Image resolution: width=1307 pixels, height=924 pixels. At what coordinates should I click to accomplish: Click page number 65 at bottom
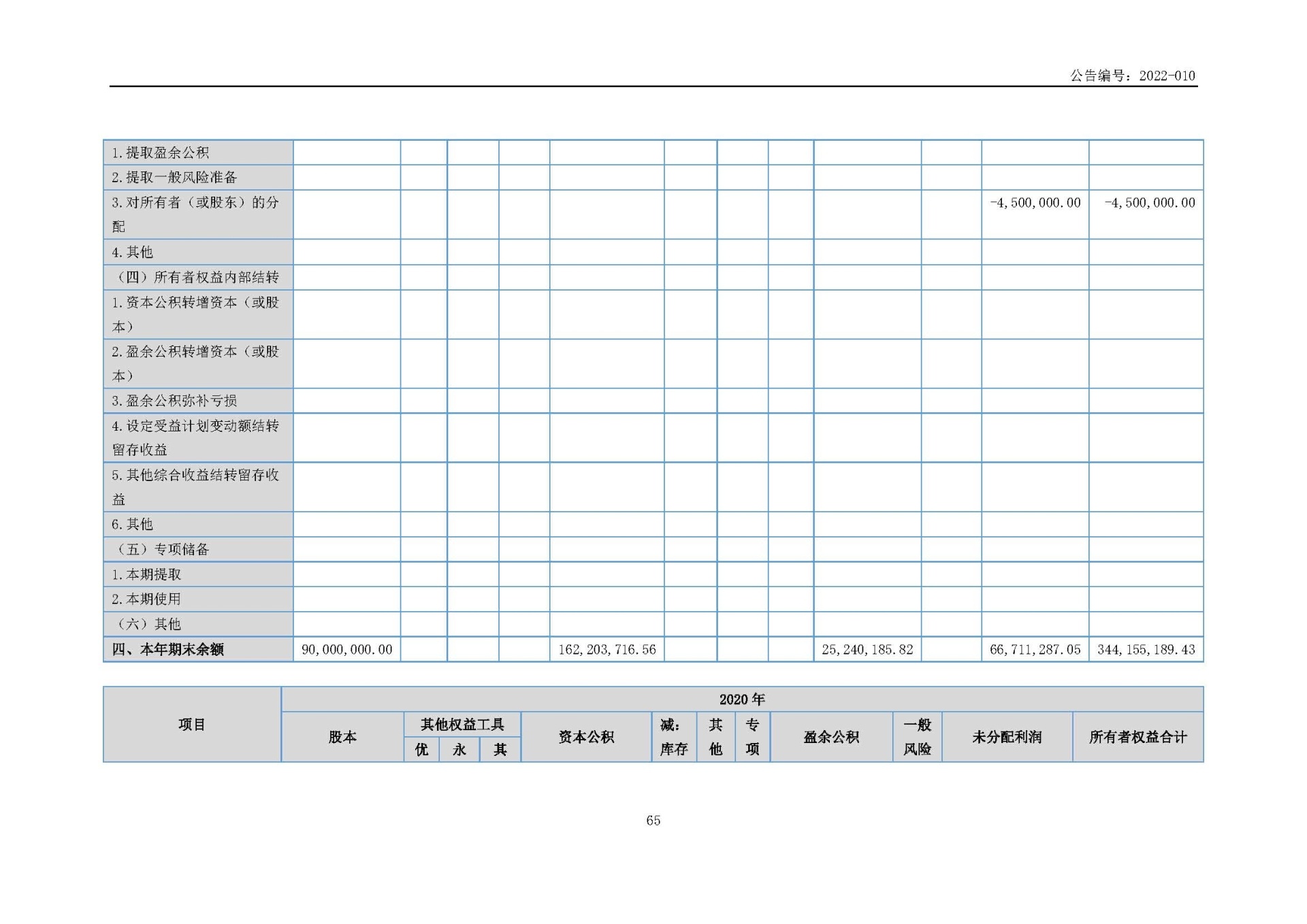coord(653,821)
